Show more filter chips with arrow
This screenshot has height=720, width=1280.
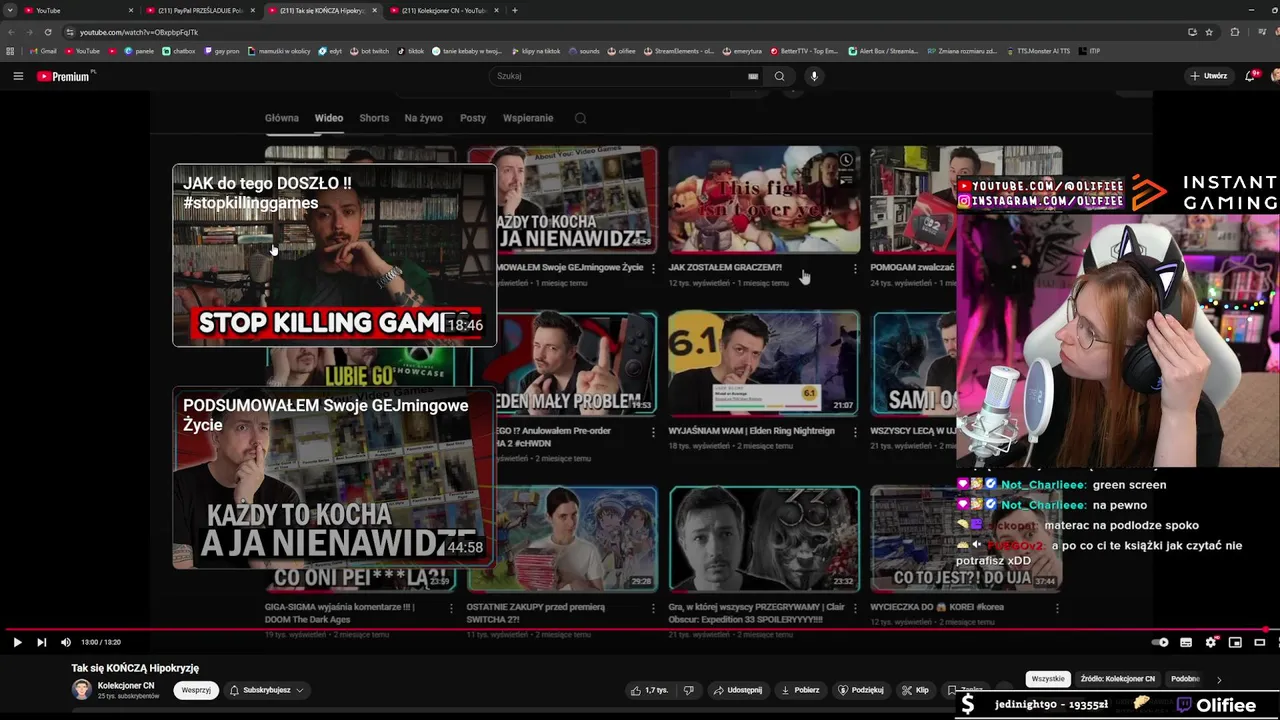[x=1219, y=679]
